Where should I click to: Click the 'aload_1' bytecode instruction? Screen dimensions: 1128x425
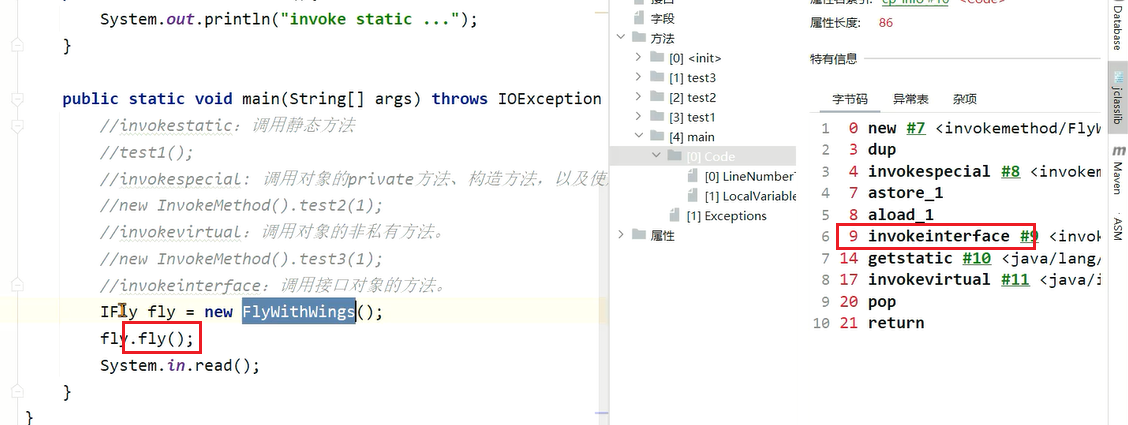click(901, 215)
